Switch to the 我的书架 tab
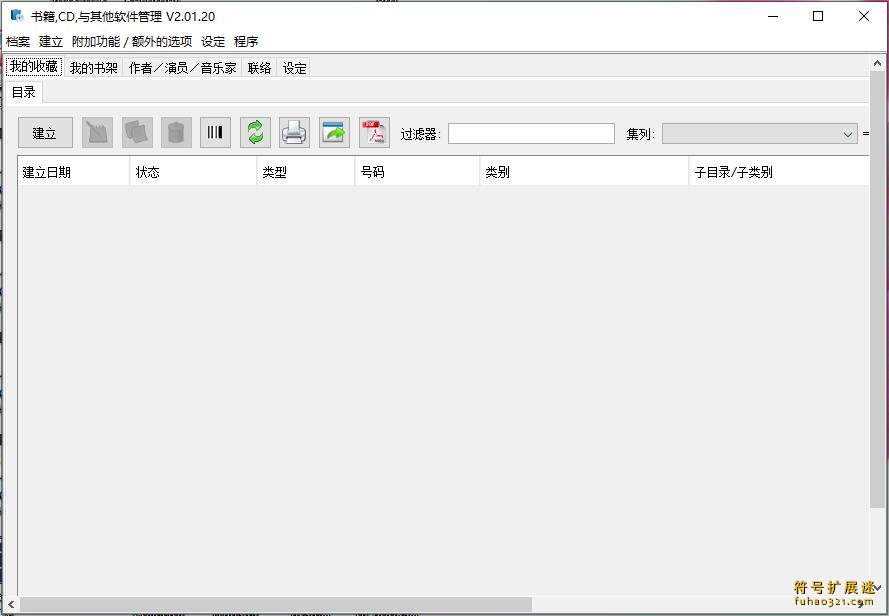Viewport: 889px width, 616px height. coord(94,68)
